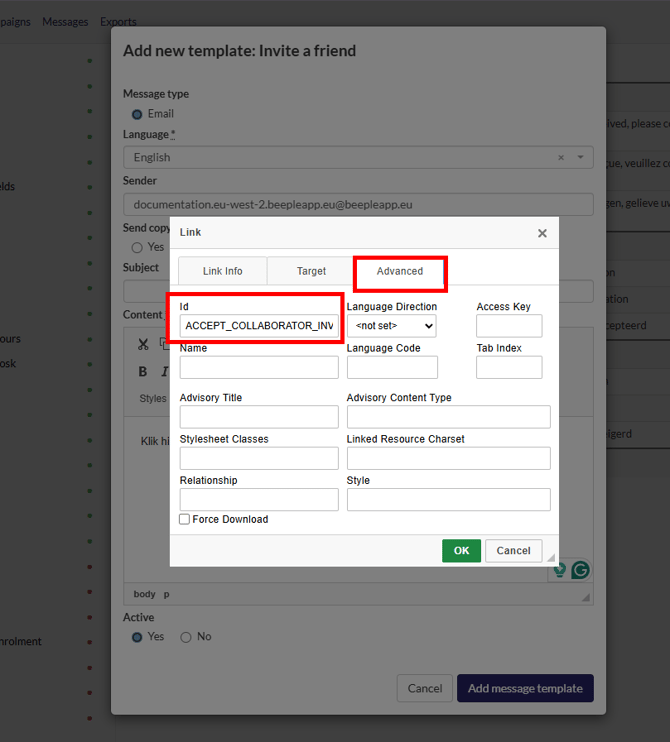Toggle Bold formatting in the editor

[x=143, y=372]
